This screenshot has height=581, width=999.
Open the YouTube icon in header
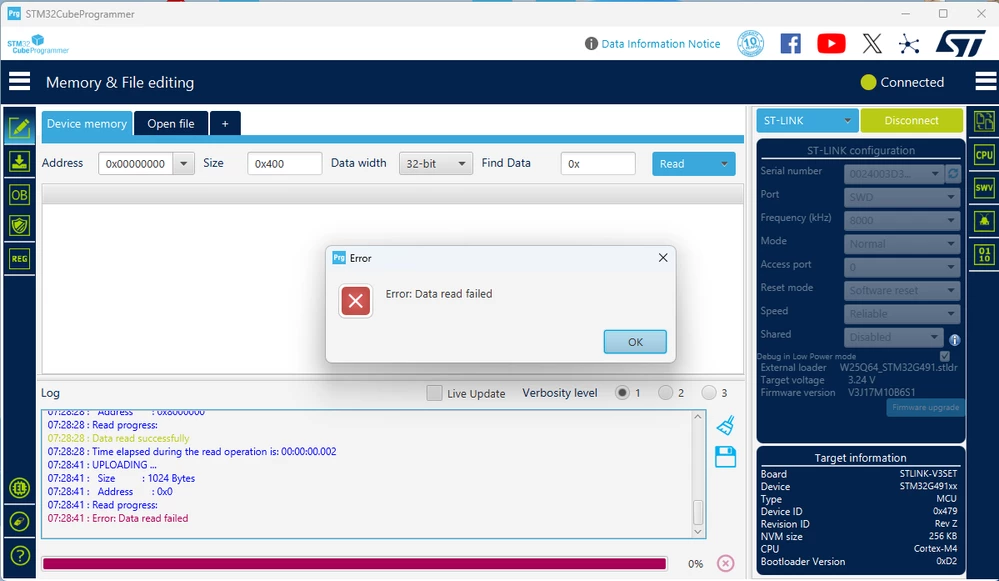pos(831,43)
